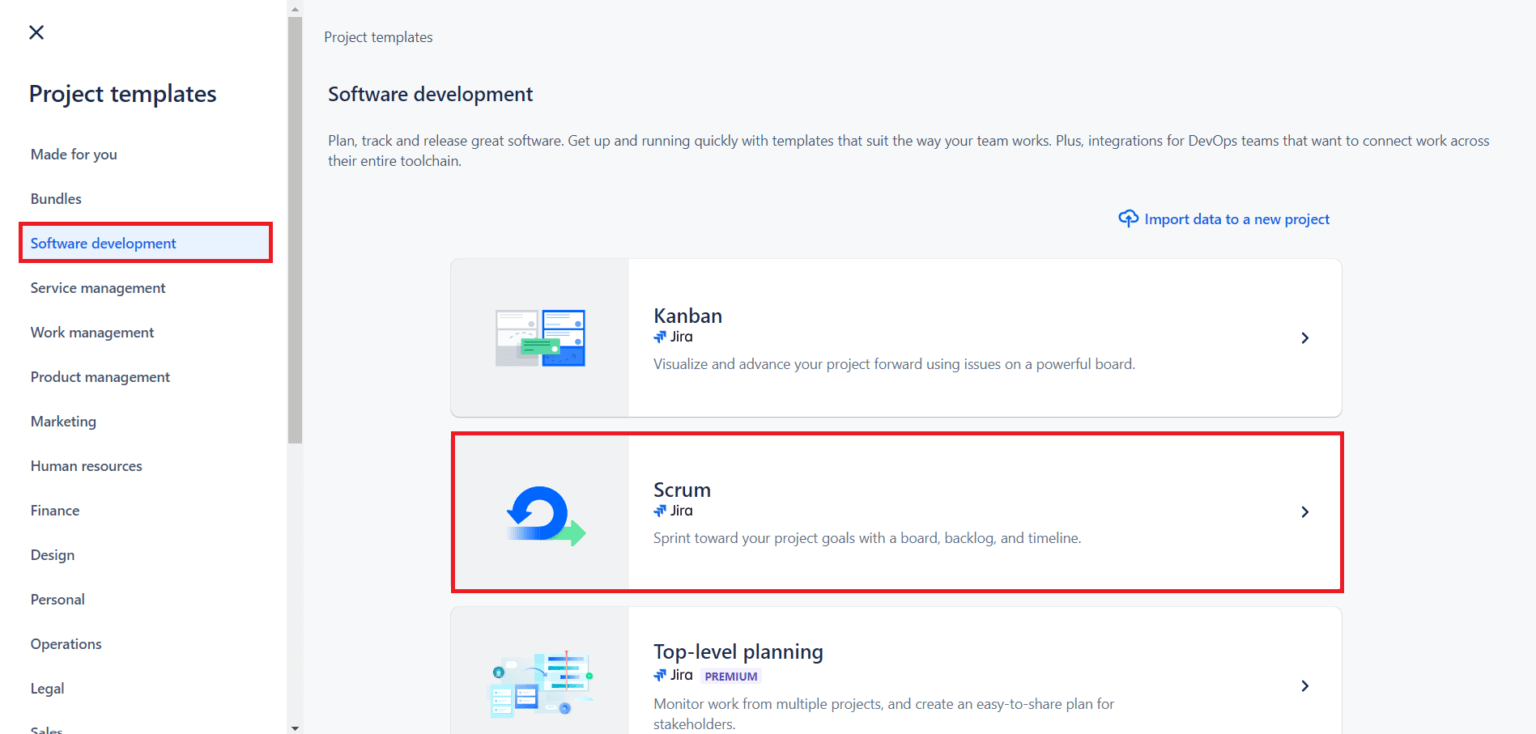Click Import data to a new project
Screen dimensions: 1536x734
coord(1237,219)
